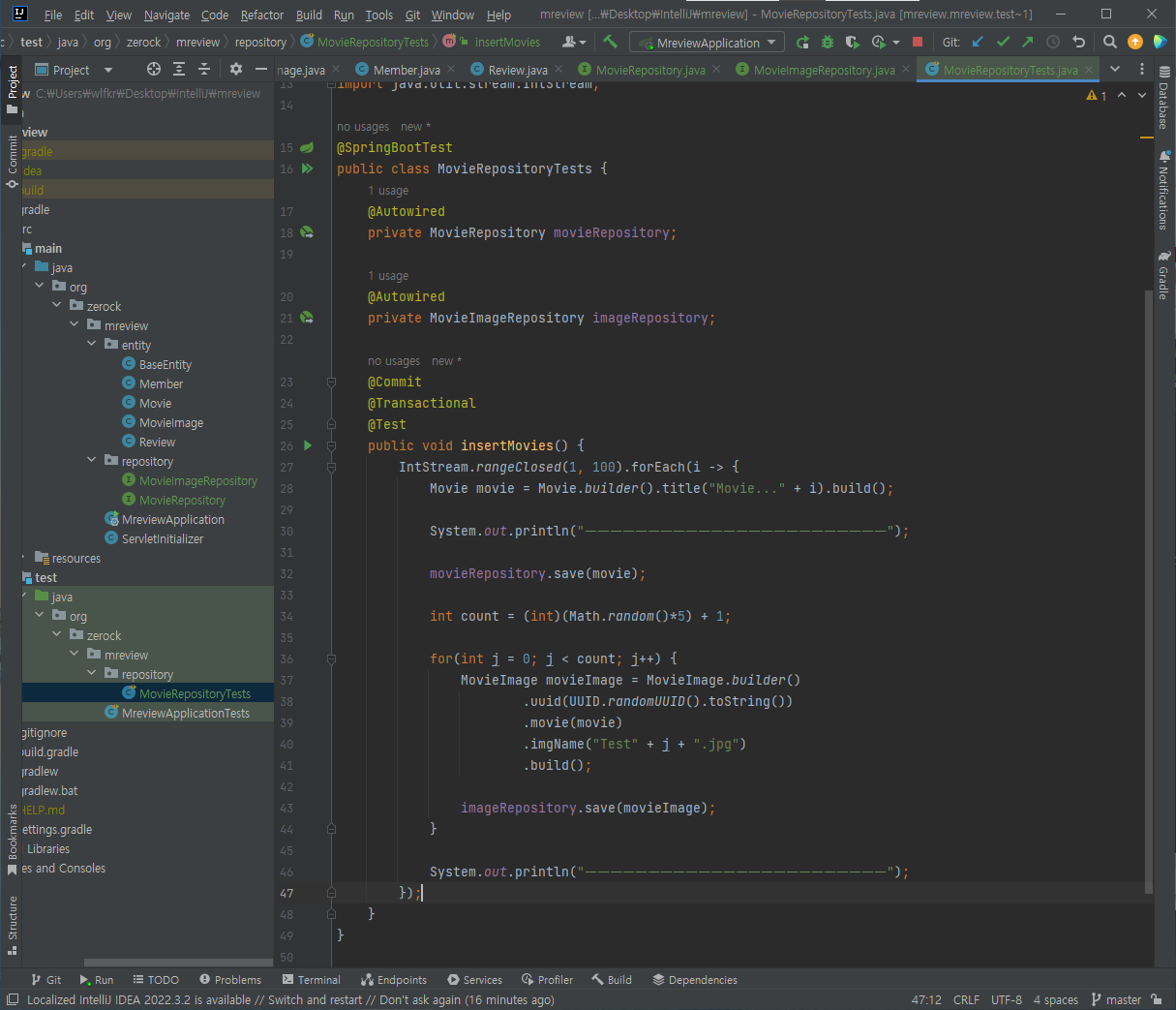The height and width of the screenshot is (1010, 1176).
Task: Collapse the entity package in tree
Action: (92, 344)
